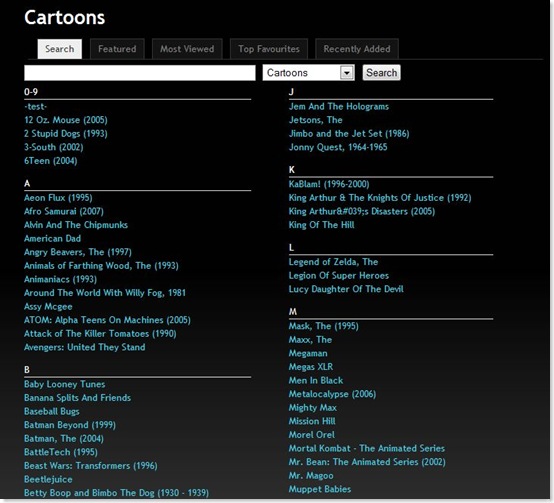
Task: Open the Cartoons category dropdown
Action: [x=308, y=73]
